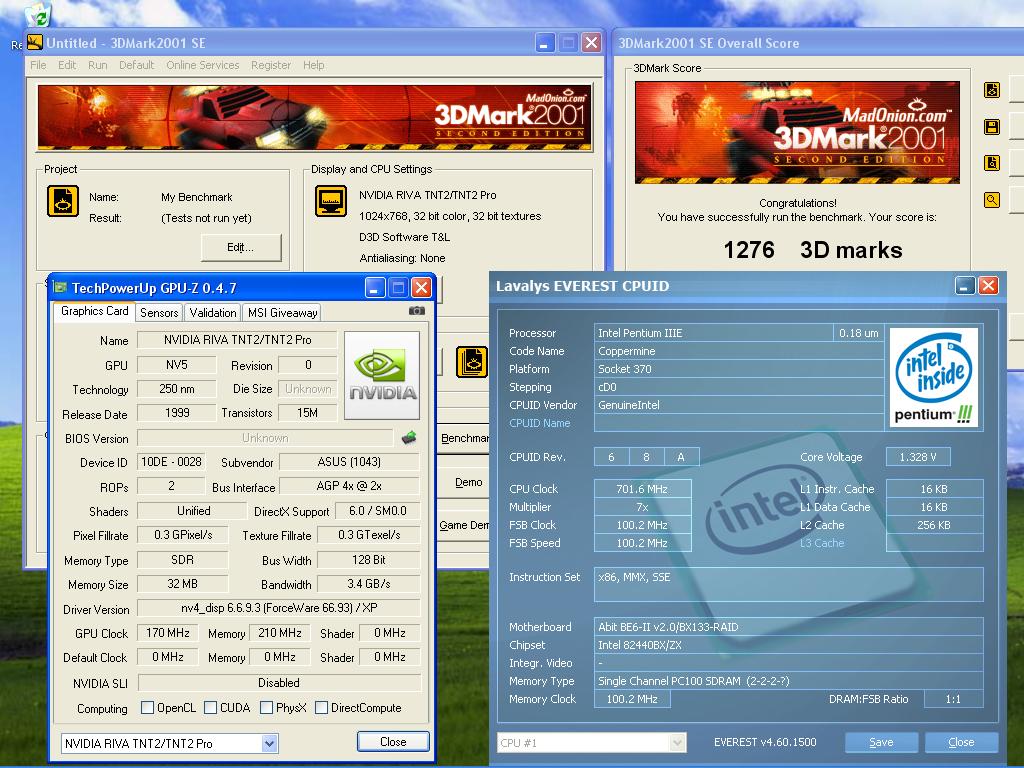Click the GPU name field NVIDIA RIVA TNT2/TNT2 Pro
The image size is (1024, 768).
click(x=237, y=340)
